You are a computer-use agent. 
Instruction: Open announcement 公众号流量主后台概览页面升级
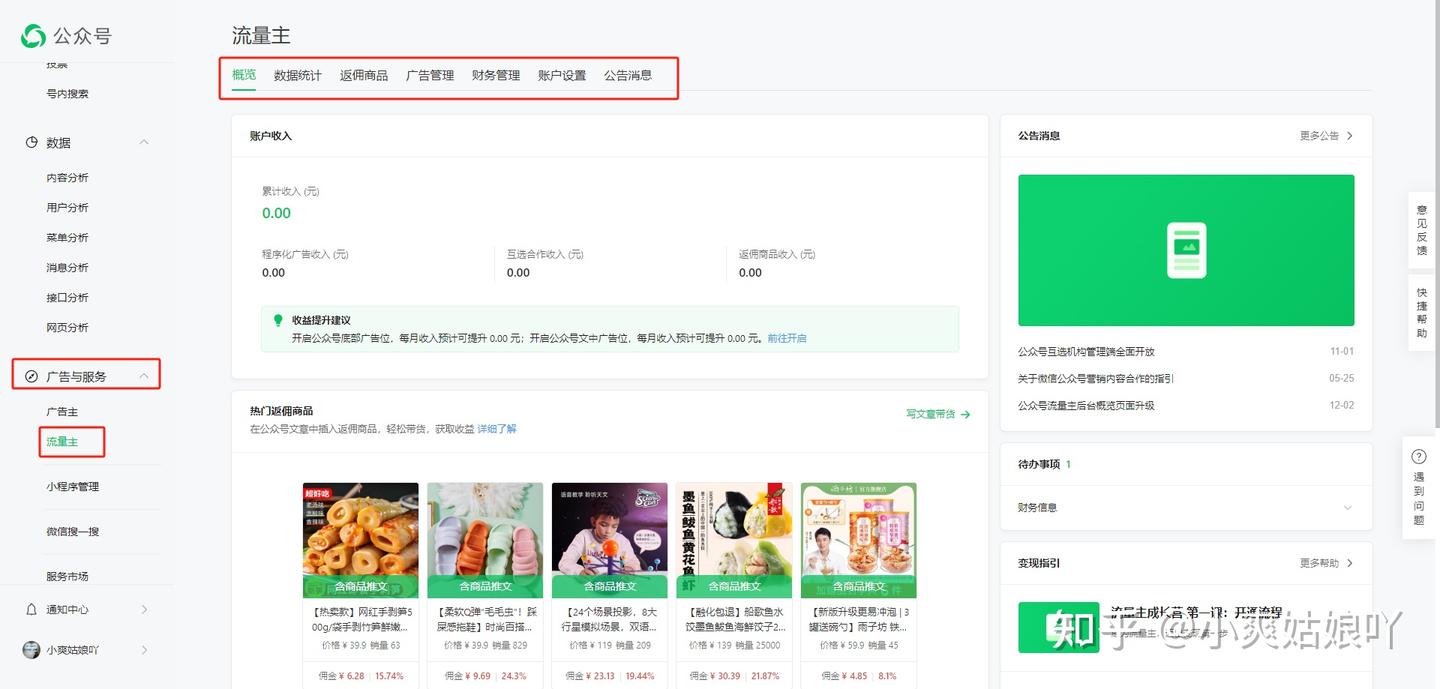click(x=1086, y=406)
